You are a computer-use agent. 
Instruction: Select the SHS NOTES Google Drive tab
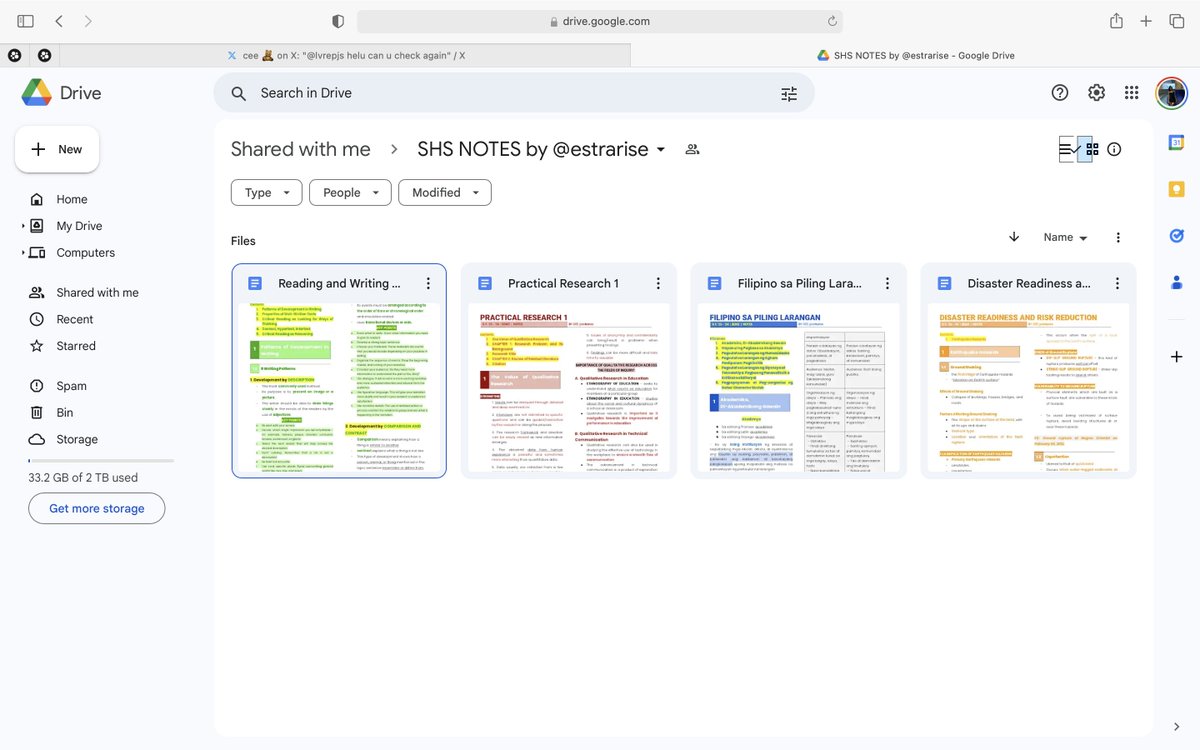tap(915, 55)
